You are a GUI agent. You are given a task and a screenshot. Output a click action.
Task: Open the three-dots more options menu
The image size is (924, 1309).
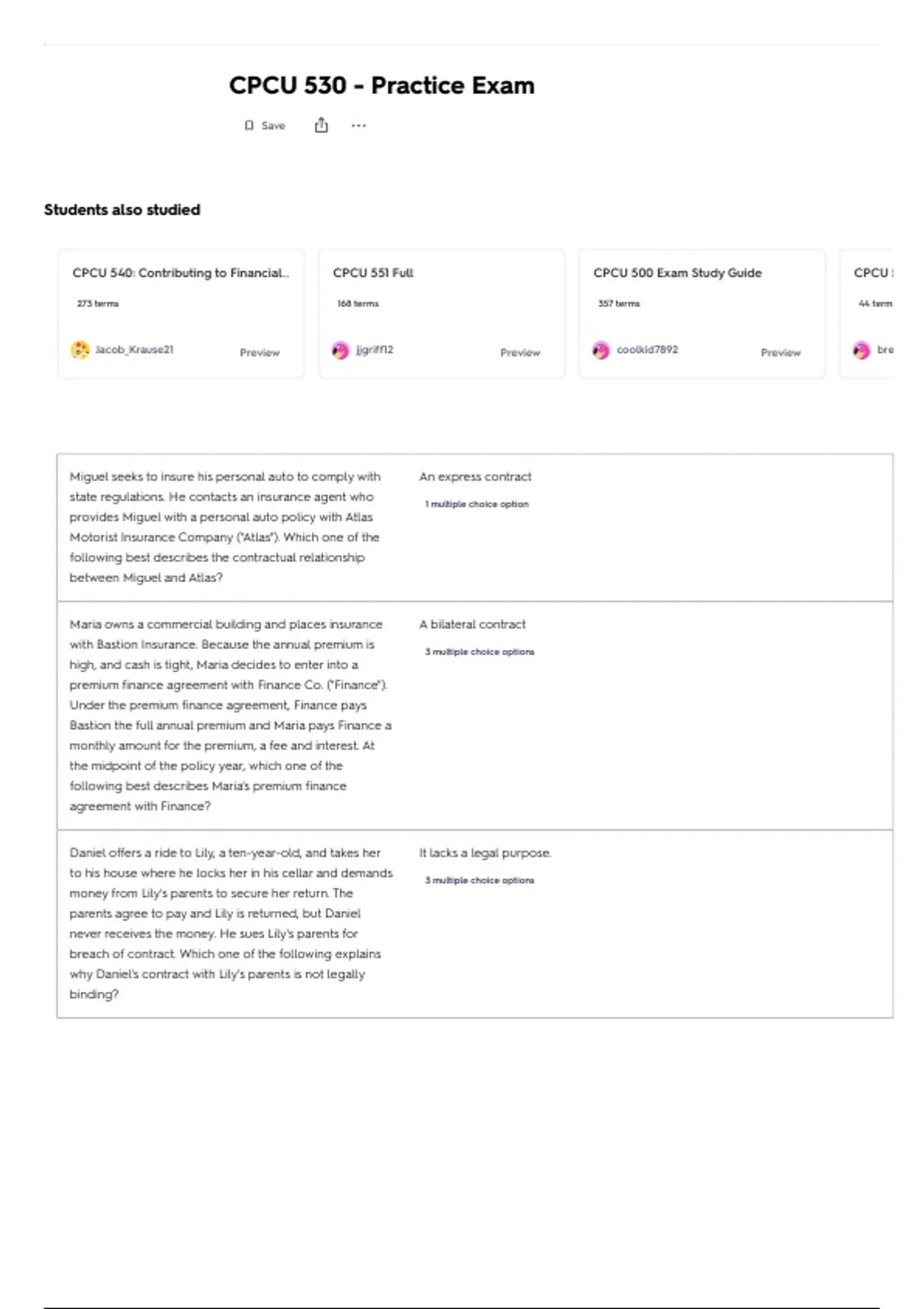[359, 126]
